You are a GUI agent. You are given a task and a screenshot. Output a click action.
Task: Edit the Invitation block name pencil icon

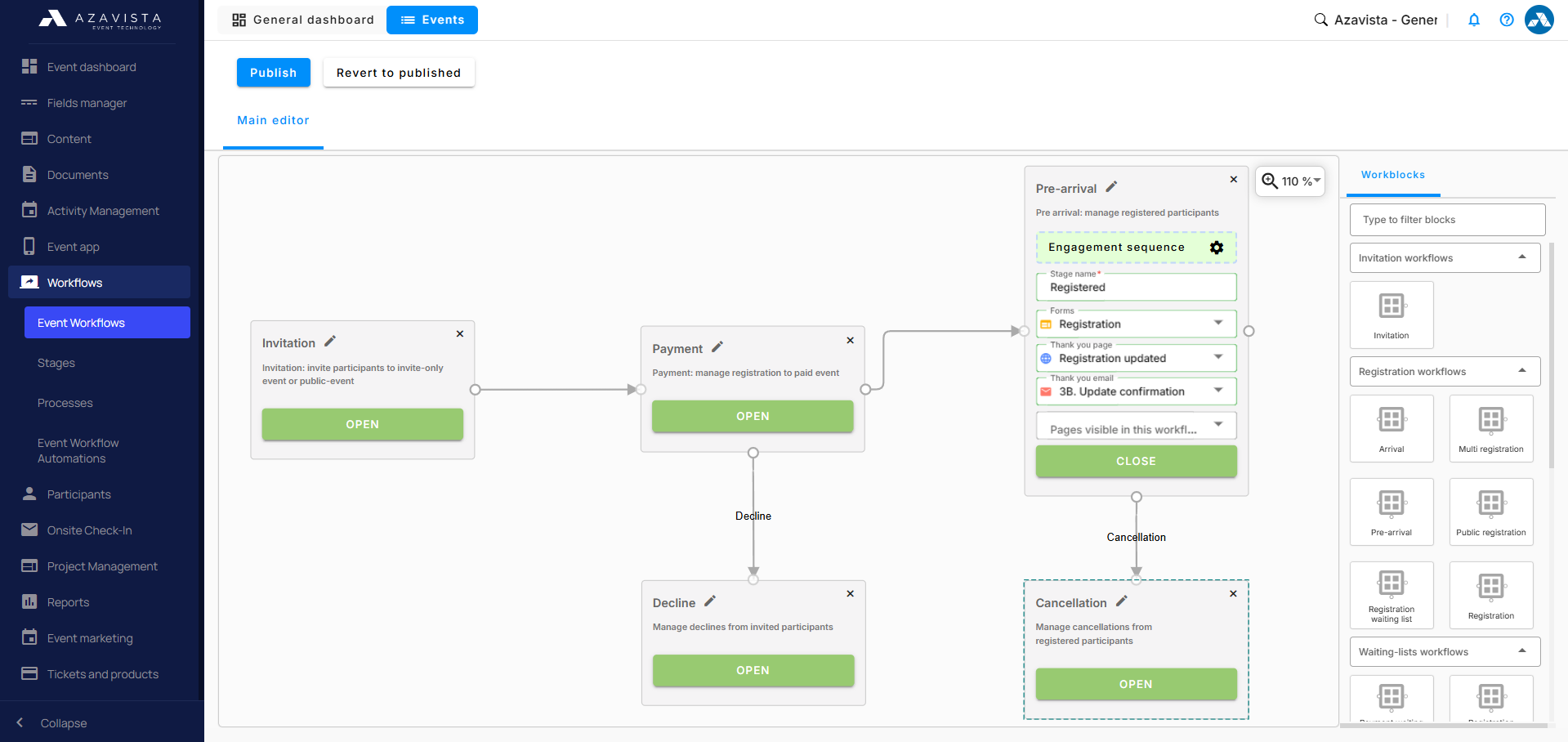click(x=330, y=342)
